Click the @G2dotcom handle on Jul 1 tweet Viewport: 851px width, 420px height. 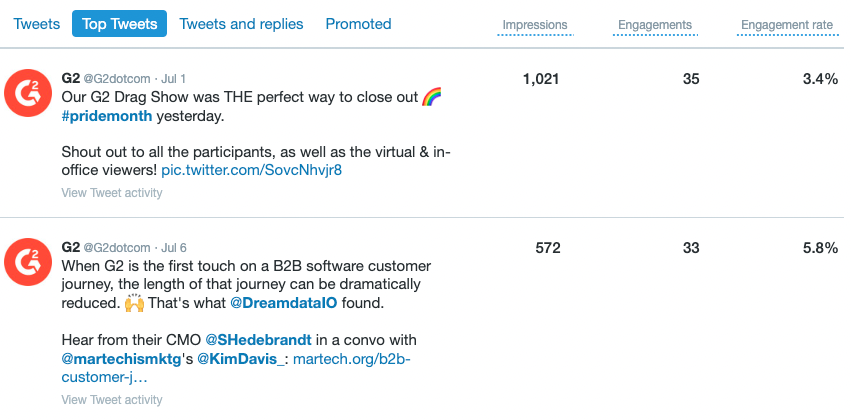point(117,79)
